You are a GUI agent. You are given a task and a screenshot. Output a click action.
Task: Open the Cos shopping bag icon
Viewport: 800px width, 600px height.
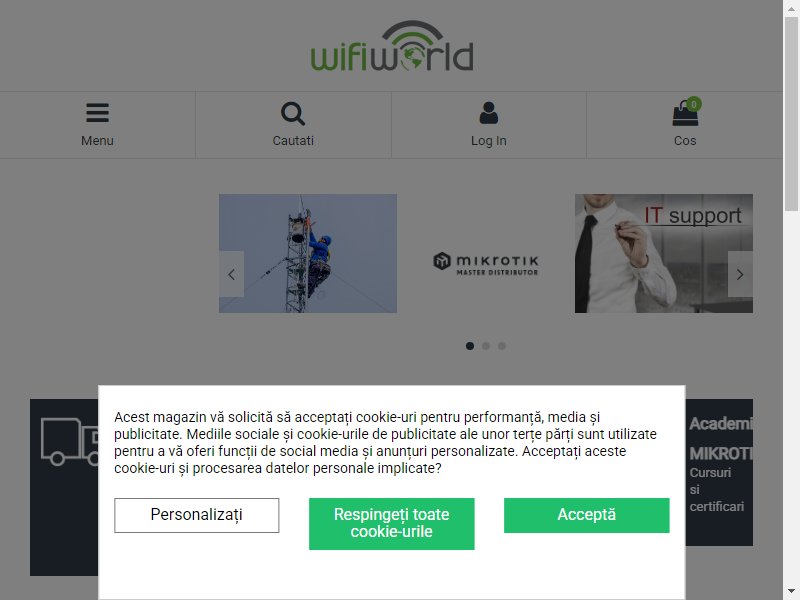(685, 114)
